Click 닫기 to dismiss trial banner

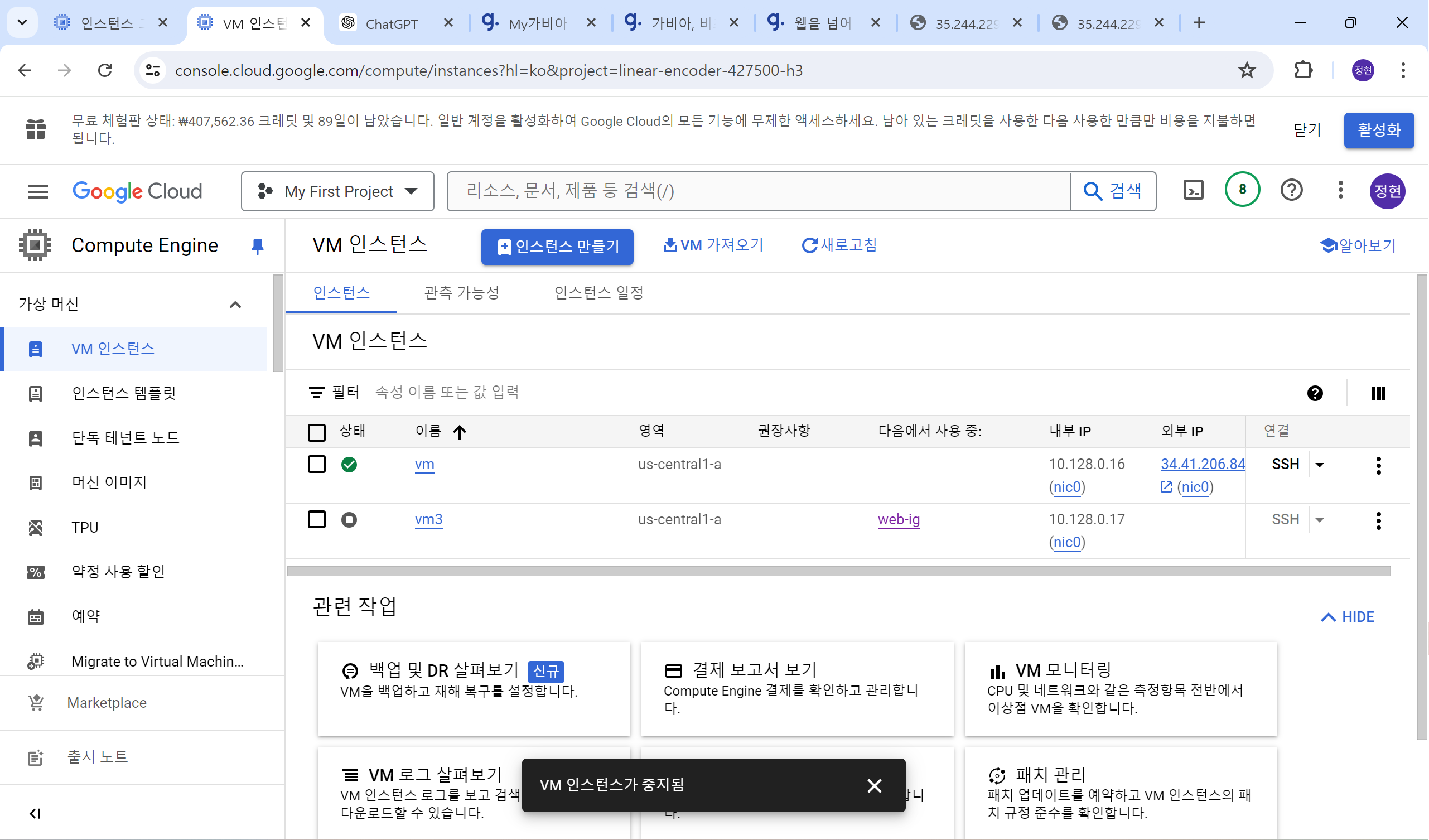click(1306, 130)
